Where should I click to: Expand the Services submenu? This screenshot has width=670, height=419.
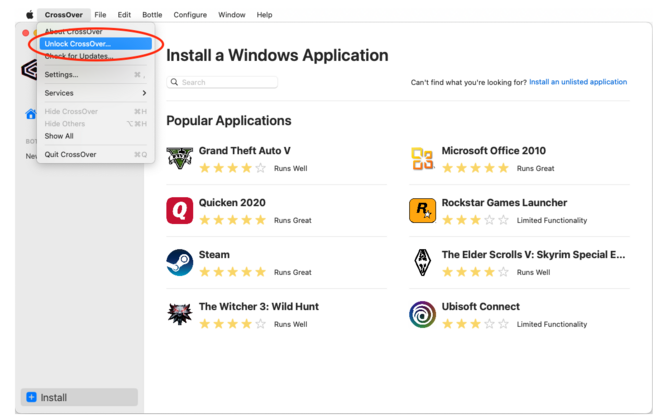(x=95, y=93)
